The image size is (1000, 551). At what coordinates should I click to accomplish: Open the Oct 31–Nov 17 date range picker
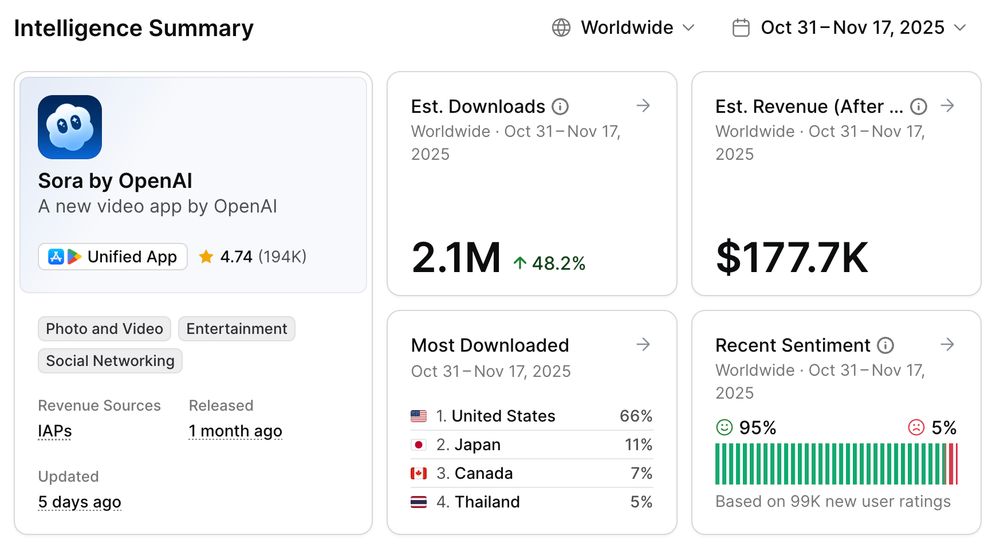click(851, 28)
